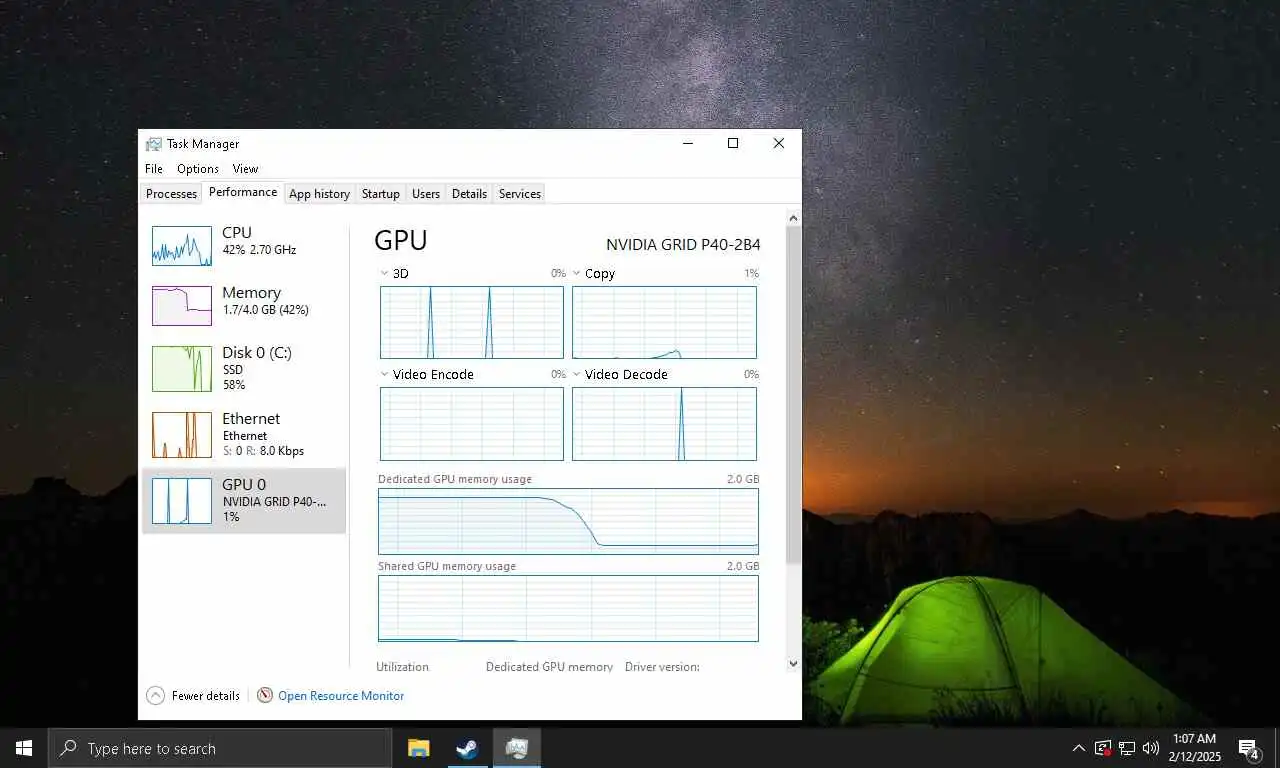
Task: Click the security alert tray icon
Action: pos(1103,748)
